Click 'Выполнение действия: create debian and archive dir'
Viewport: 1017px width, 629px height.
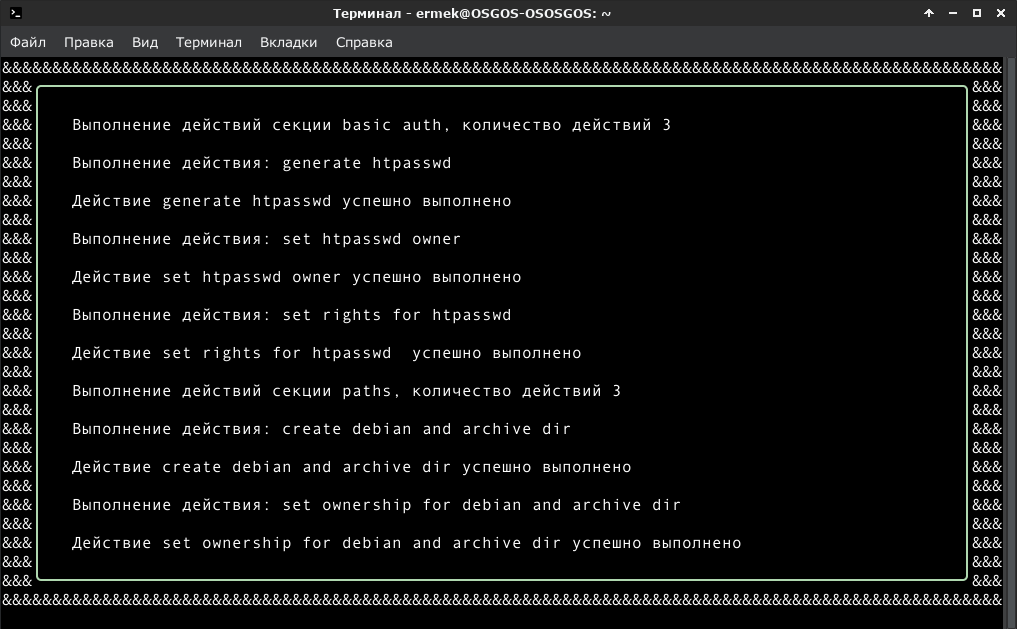point(322,429)
